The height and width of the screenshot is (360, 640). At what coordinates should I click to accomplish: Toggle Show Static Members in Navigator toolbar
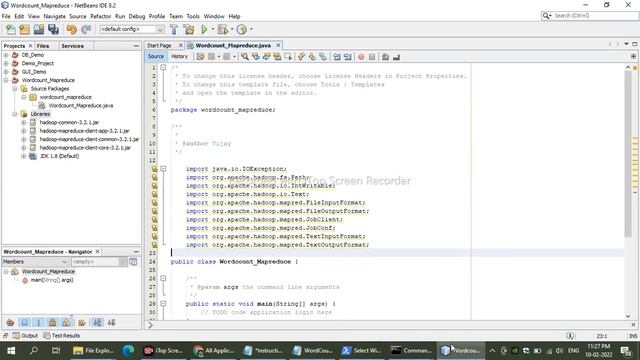click(39, 323)
